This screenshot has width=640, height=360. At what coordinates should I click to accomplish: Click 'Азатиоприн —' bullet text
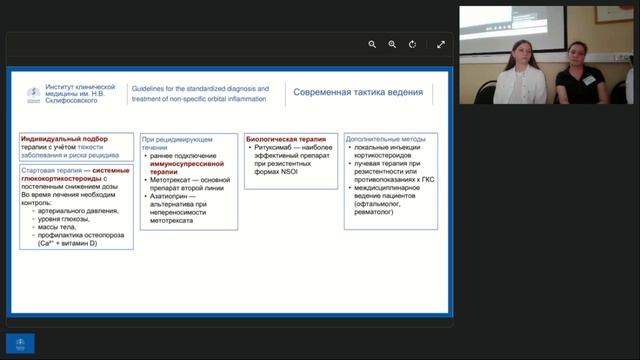(x=173, y=196)
